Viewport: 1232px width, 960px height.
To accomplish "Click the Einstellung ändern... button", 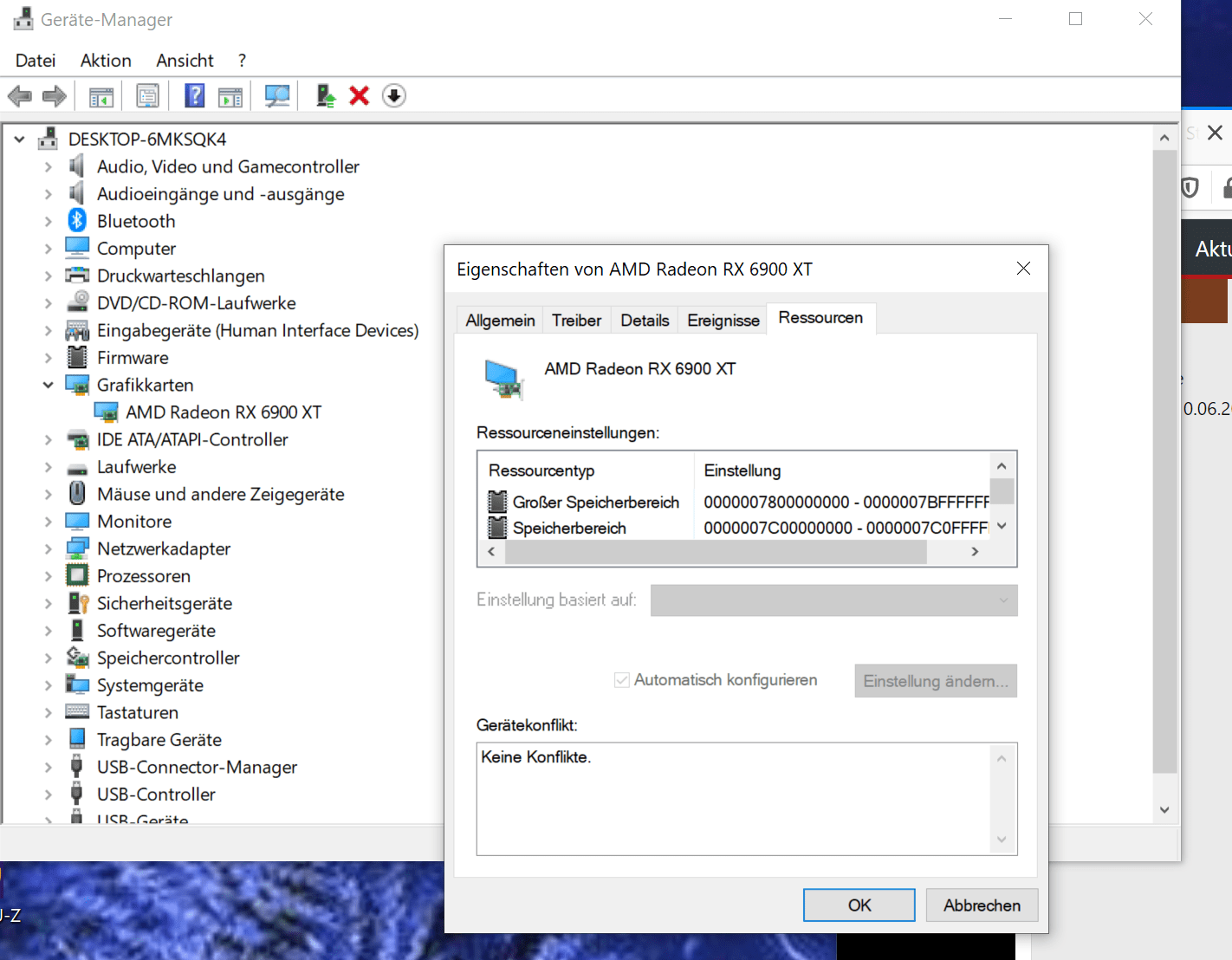I will (x=936, y=681).
